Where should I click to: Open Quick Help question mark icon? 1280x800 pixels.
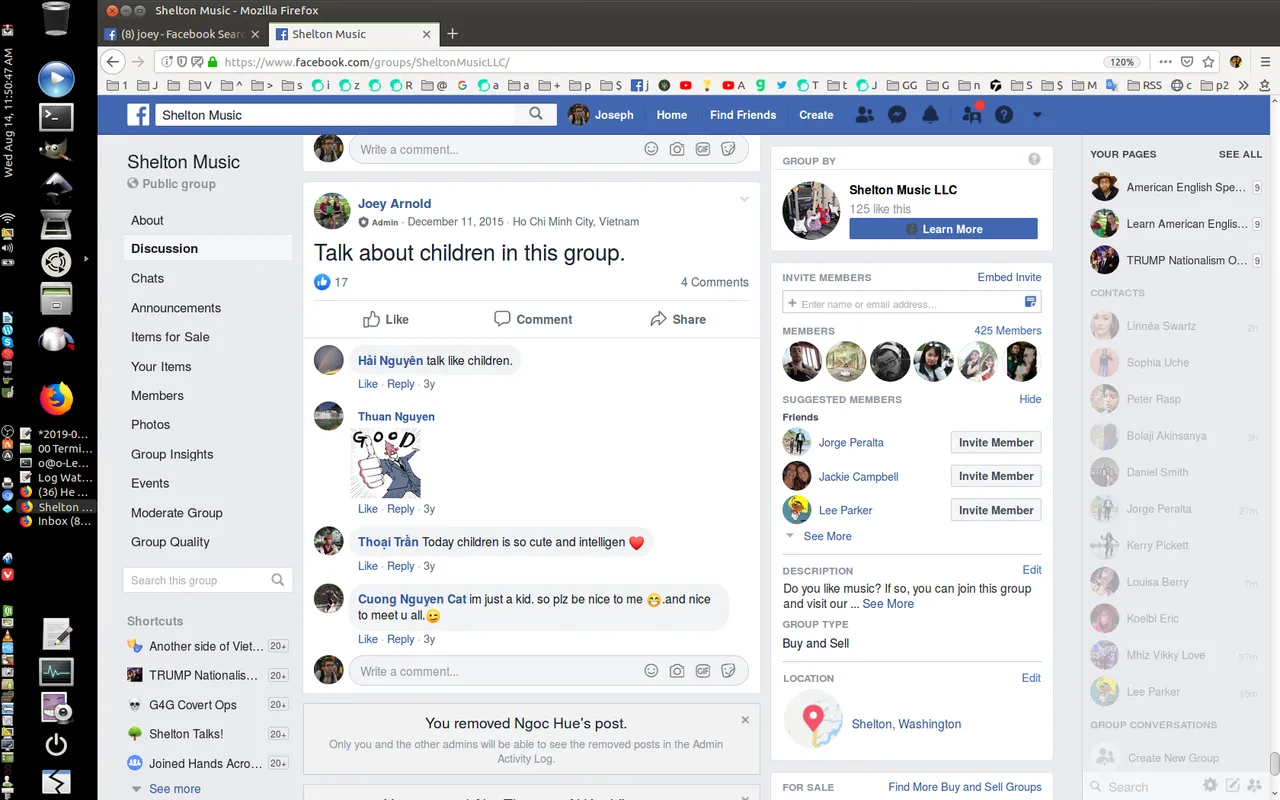(x=1004, y=115)
